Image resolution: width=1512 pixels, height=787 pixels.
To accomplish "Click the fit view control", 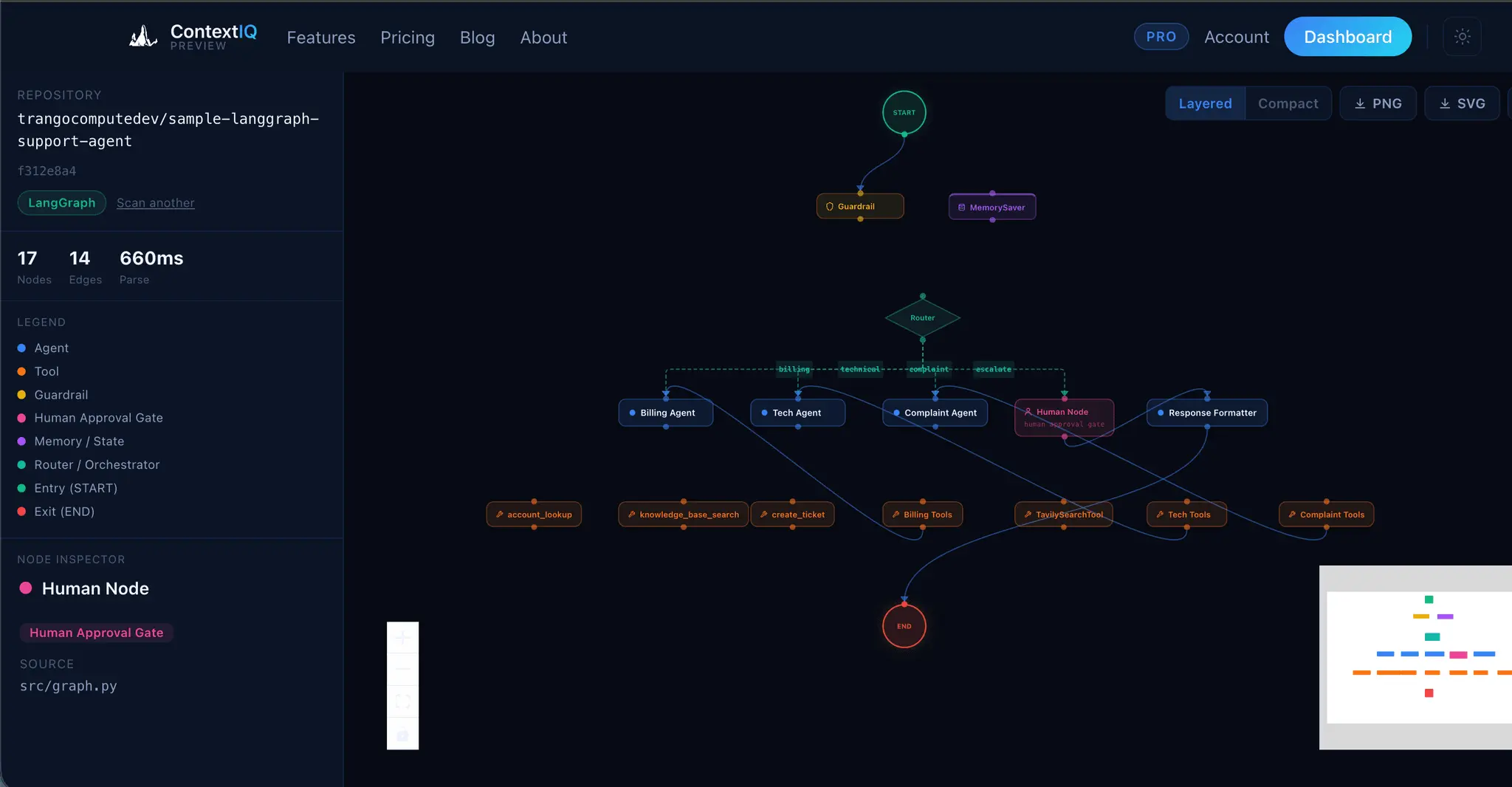I will pos(402,701).
